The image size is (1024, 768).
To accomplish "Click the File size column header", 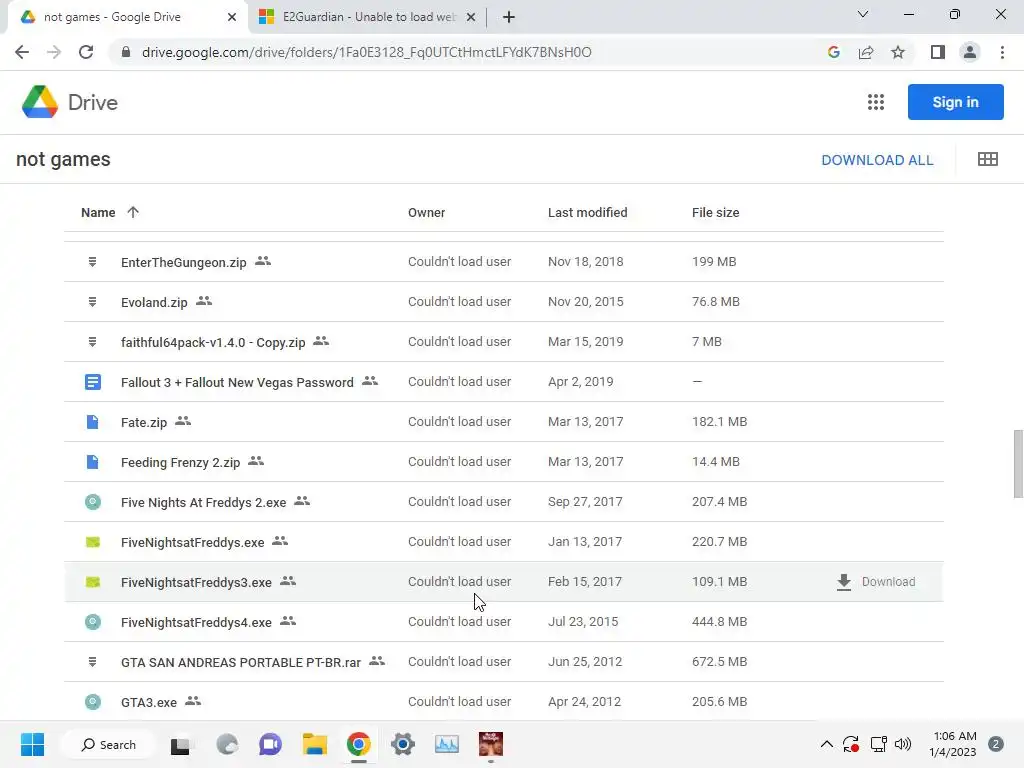I will coord(715,212).
